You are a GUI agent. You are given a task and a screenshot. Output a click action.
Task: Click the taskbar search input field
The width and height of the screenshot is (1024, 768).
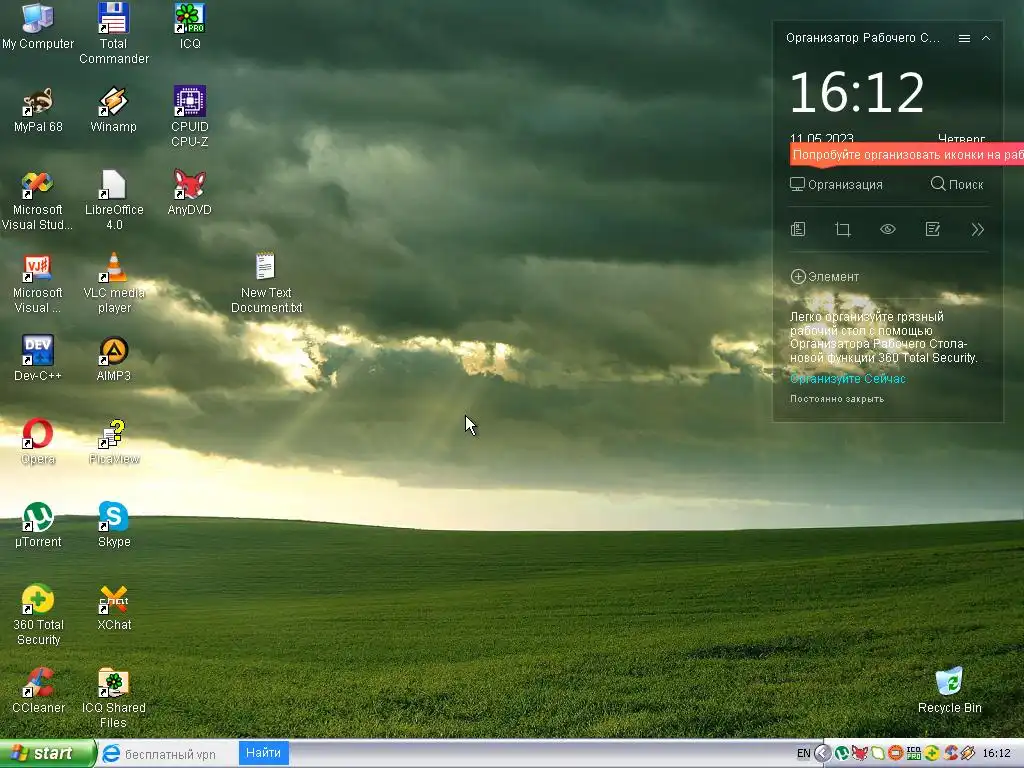click(178, 754)
